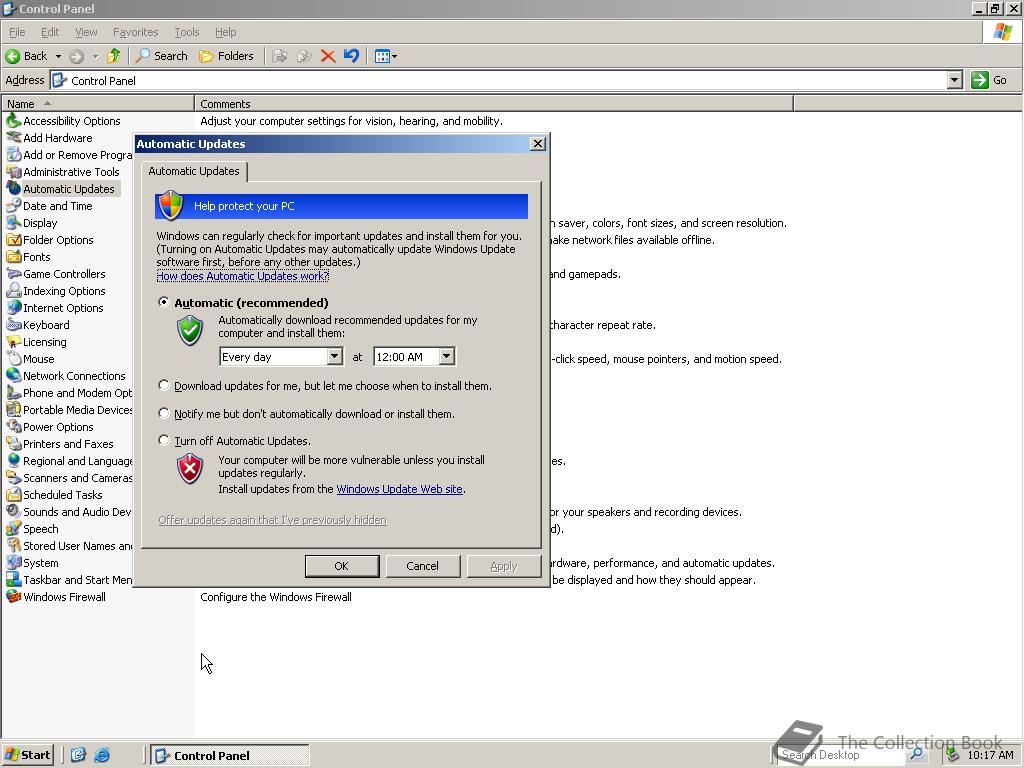Open the 12:00 AM time dropdown
Viewport: 1024px width, 768px height.
[447, 357]
